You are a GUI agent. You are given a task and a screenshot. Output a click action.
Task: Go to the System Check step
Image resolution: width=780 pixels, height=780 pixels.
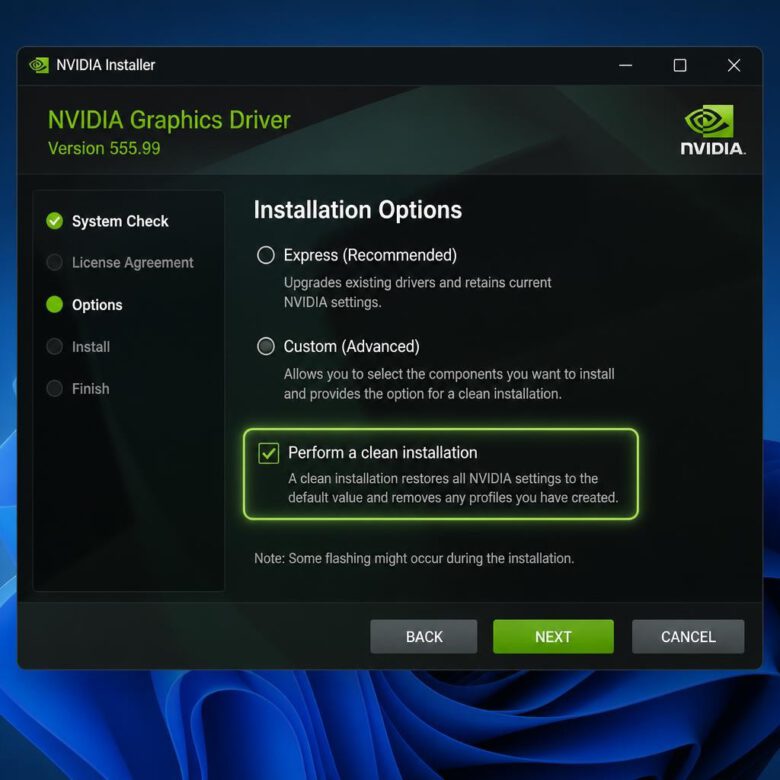[120, 221]
